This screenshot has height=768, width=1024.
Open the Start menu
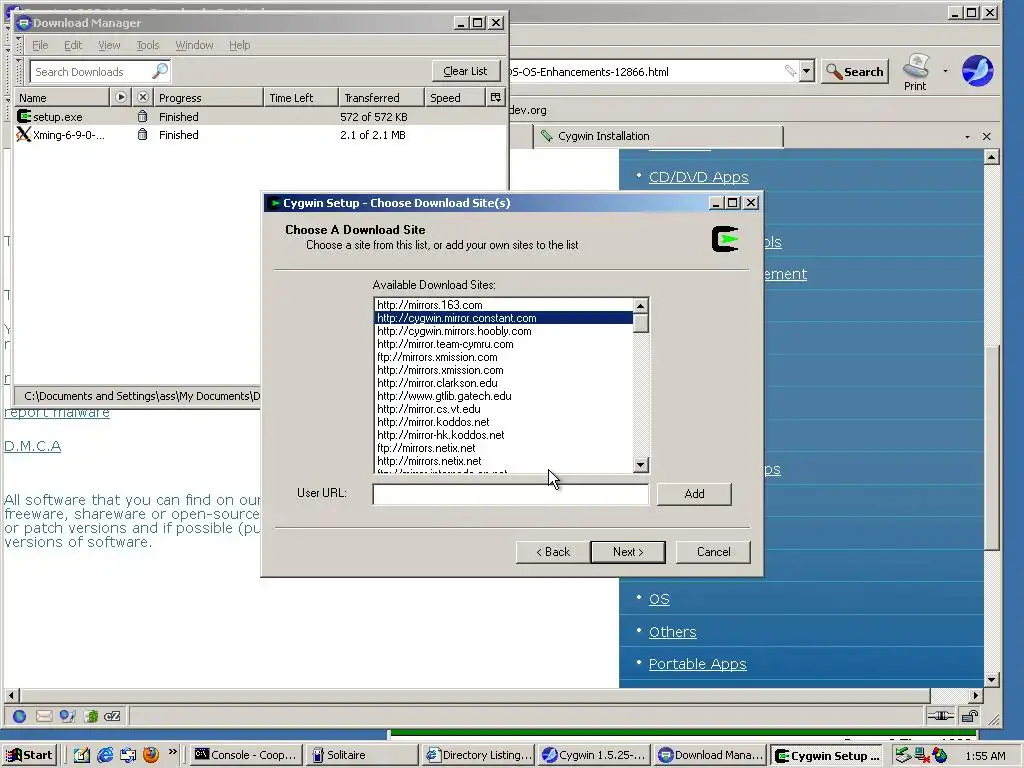(29, 755)
